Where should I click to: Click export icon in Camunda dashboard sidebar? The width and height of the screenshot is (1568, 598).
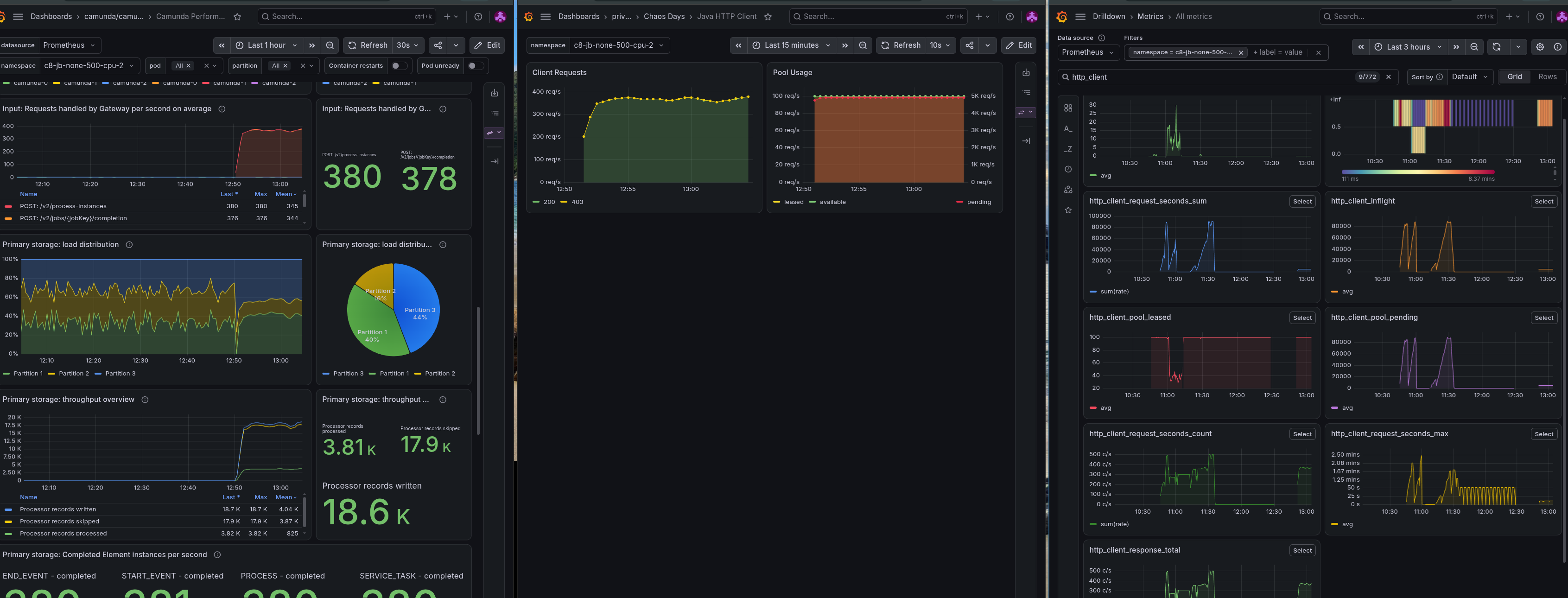click(x=494, y=93)
